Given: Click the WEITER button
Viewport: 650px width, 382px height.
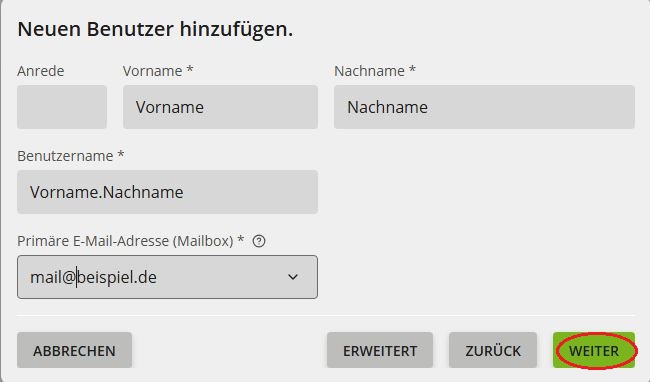Looking at the screenshot, I should click(x=594, y=350).
